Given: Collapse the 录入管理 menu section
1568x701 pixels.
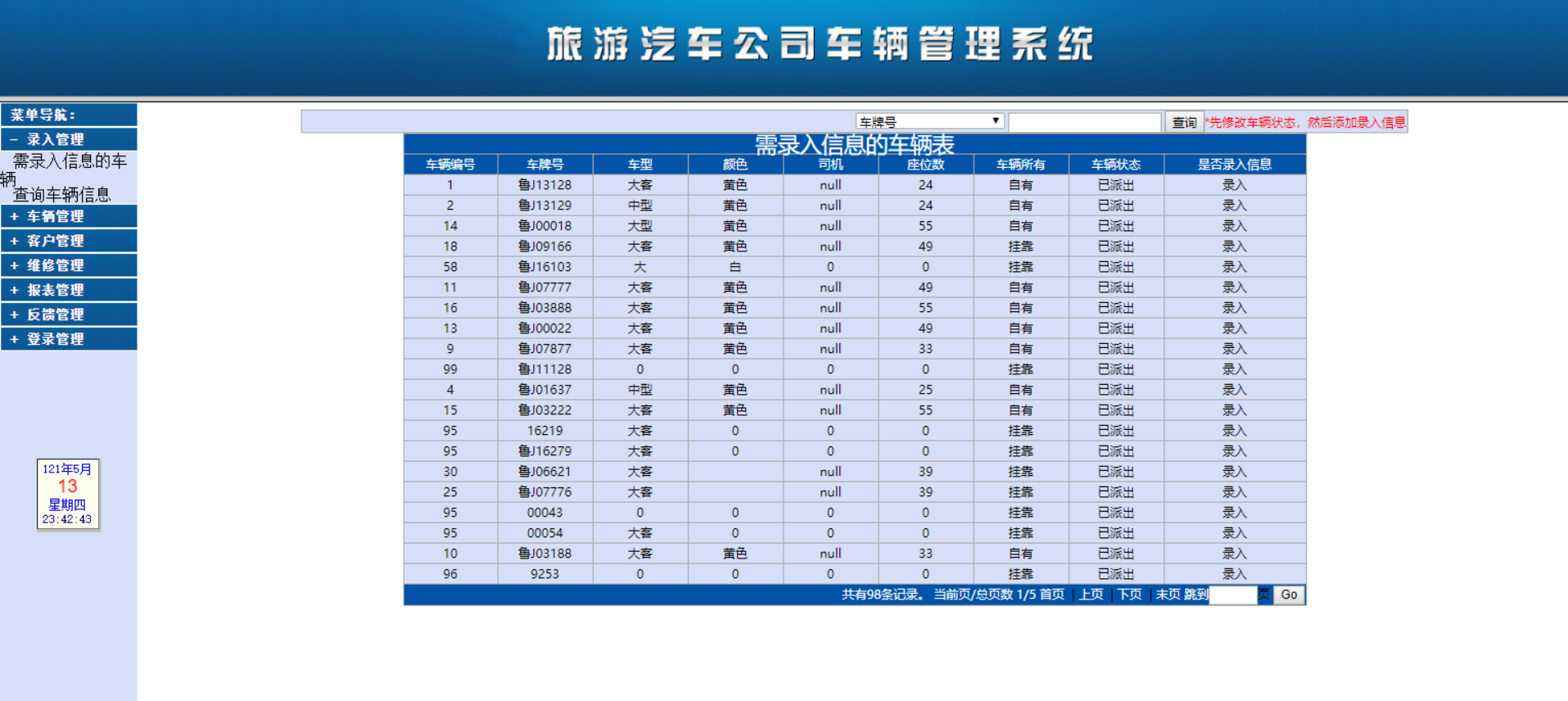Looking at the screenshot, I should [69, 139].
